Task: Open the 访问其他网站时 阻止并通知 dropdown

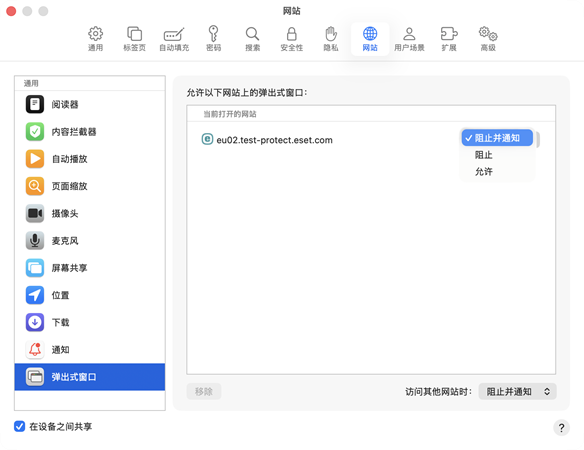Action: point(517,392)
